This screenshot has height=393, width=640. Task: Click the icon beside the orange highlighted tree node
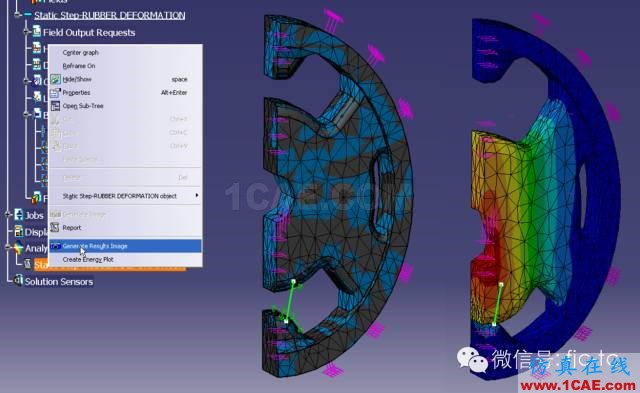click(28, 264)
